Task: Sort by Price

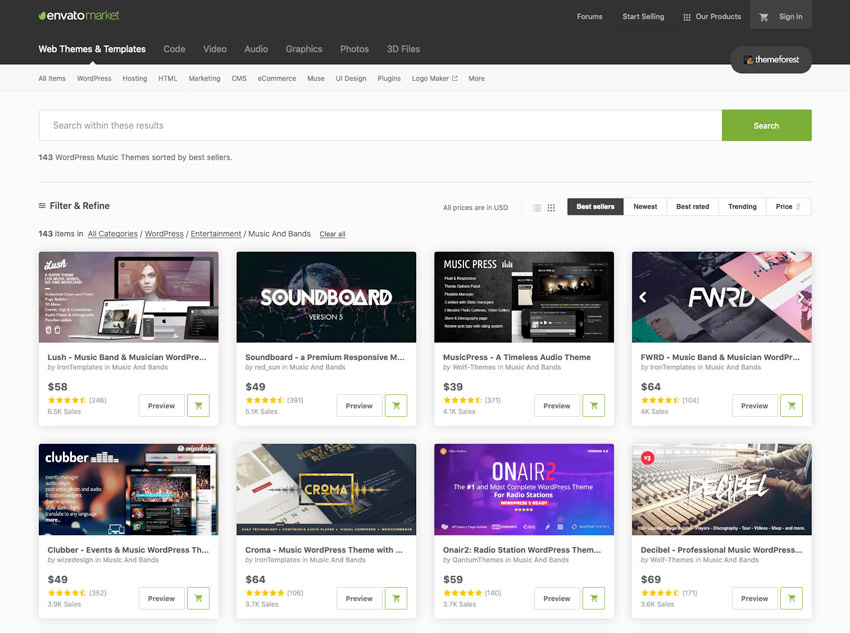Action: click(x=788, y=206)
